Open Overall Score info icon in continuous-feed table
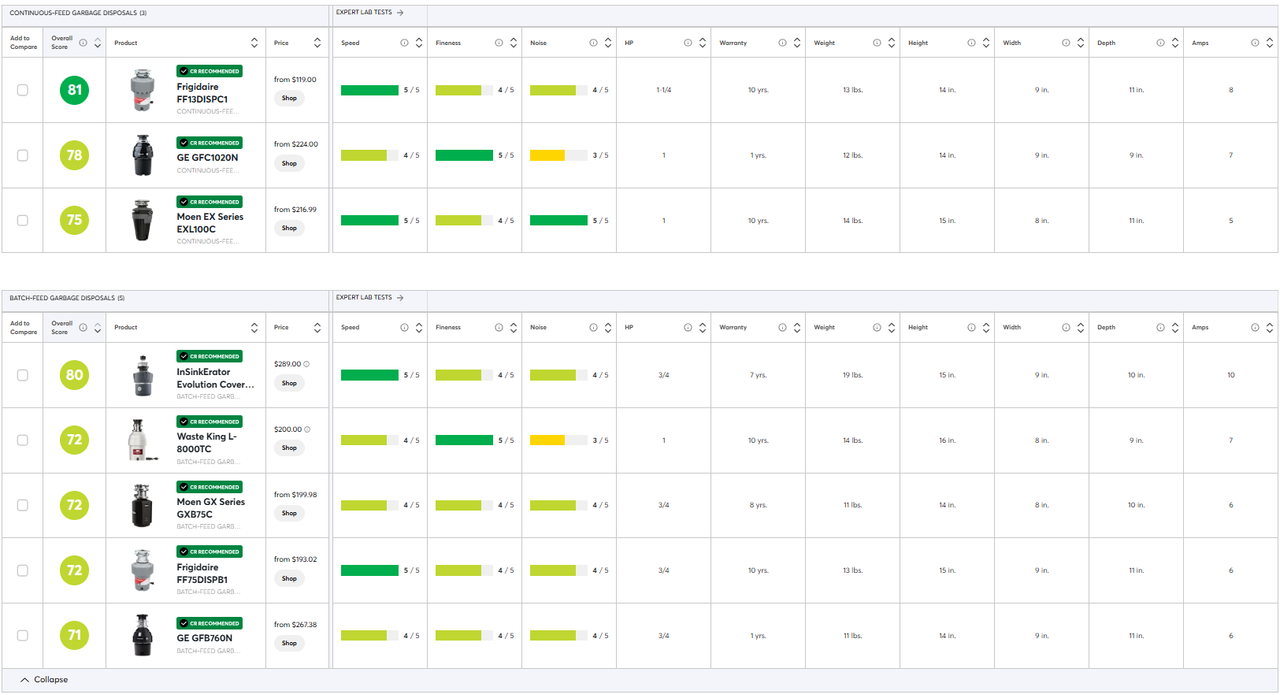Image resolution: width=1280 pixels, height=695 pixels. 83,43
